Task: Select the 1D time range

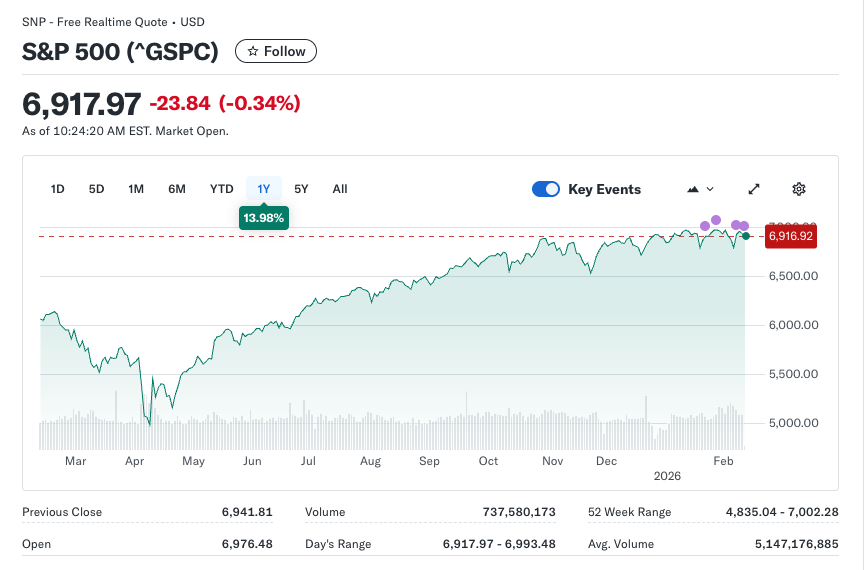Action: click(58, 189)
